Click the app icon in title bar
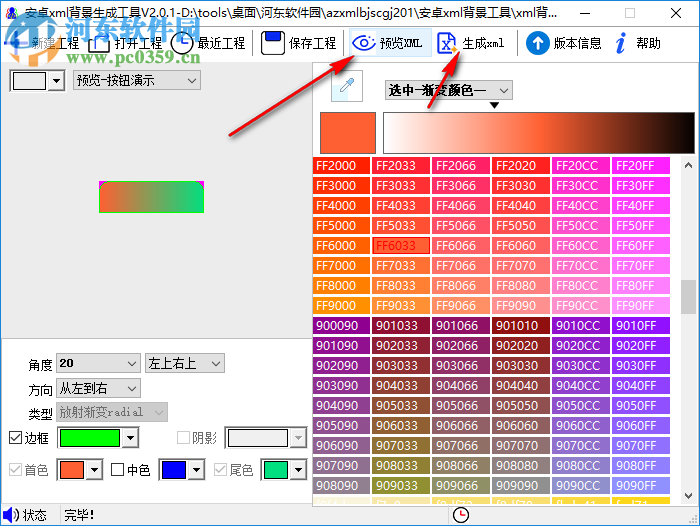Viewport: 700px width, 526px height. point(12,13)
